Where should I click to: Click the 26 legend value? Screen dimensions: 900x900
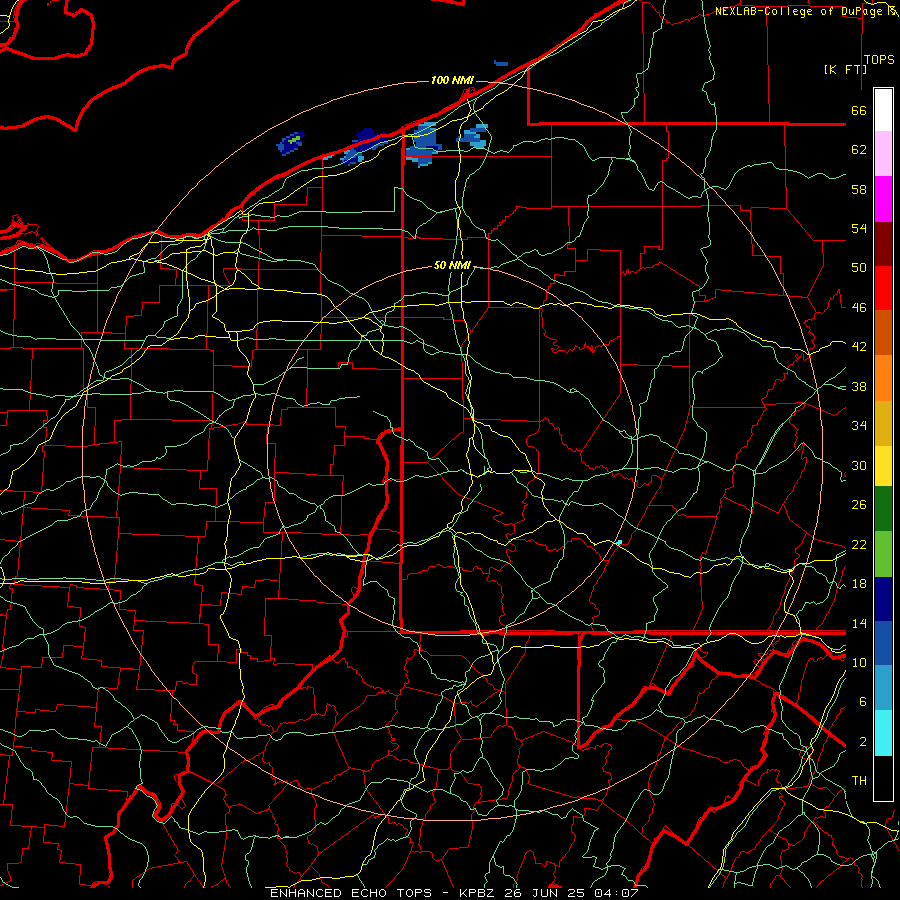[859, 505]
